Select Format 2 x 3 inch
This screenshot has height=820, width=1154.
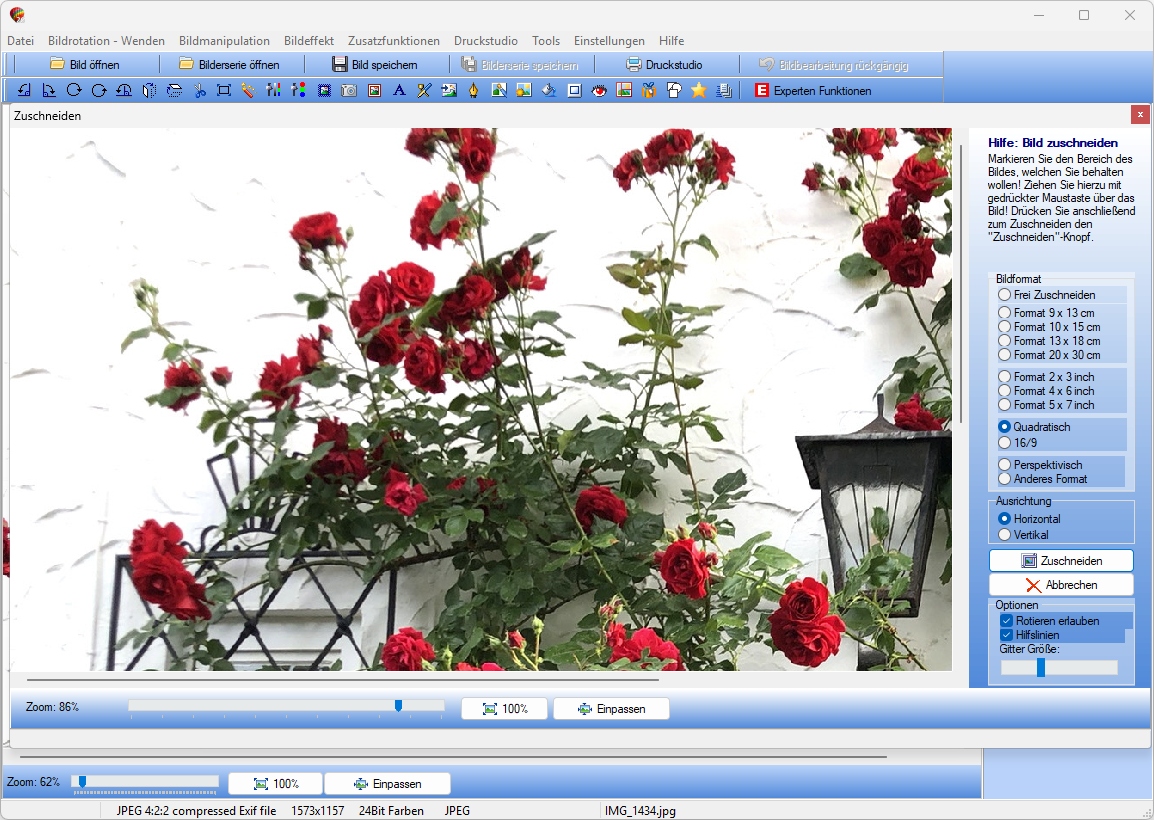1046,377
